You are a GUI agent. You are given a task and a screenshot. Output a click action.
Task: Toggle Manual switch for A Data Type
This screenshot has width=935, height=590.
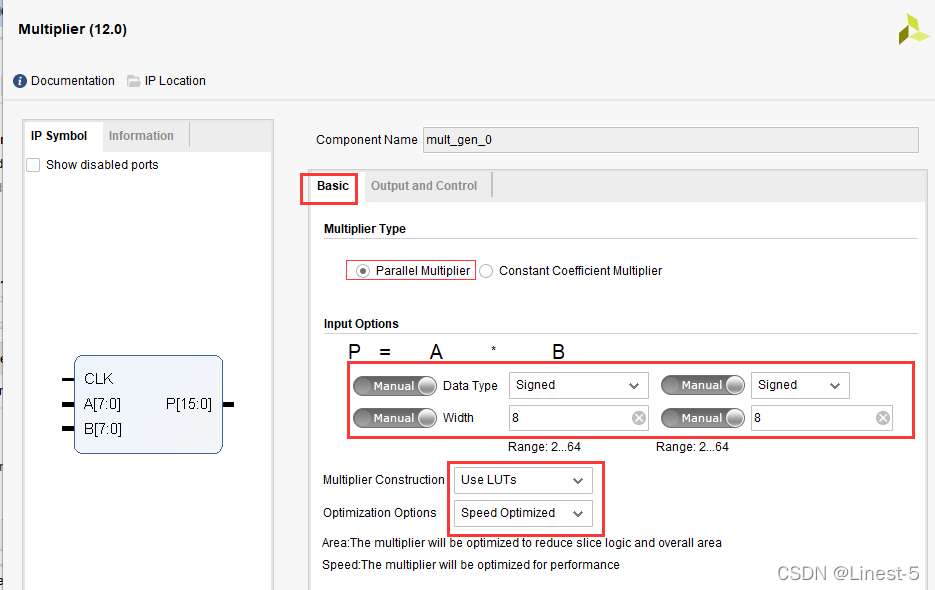pyautogui.click(x=395, y=386)
